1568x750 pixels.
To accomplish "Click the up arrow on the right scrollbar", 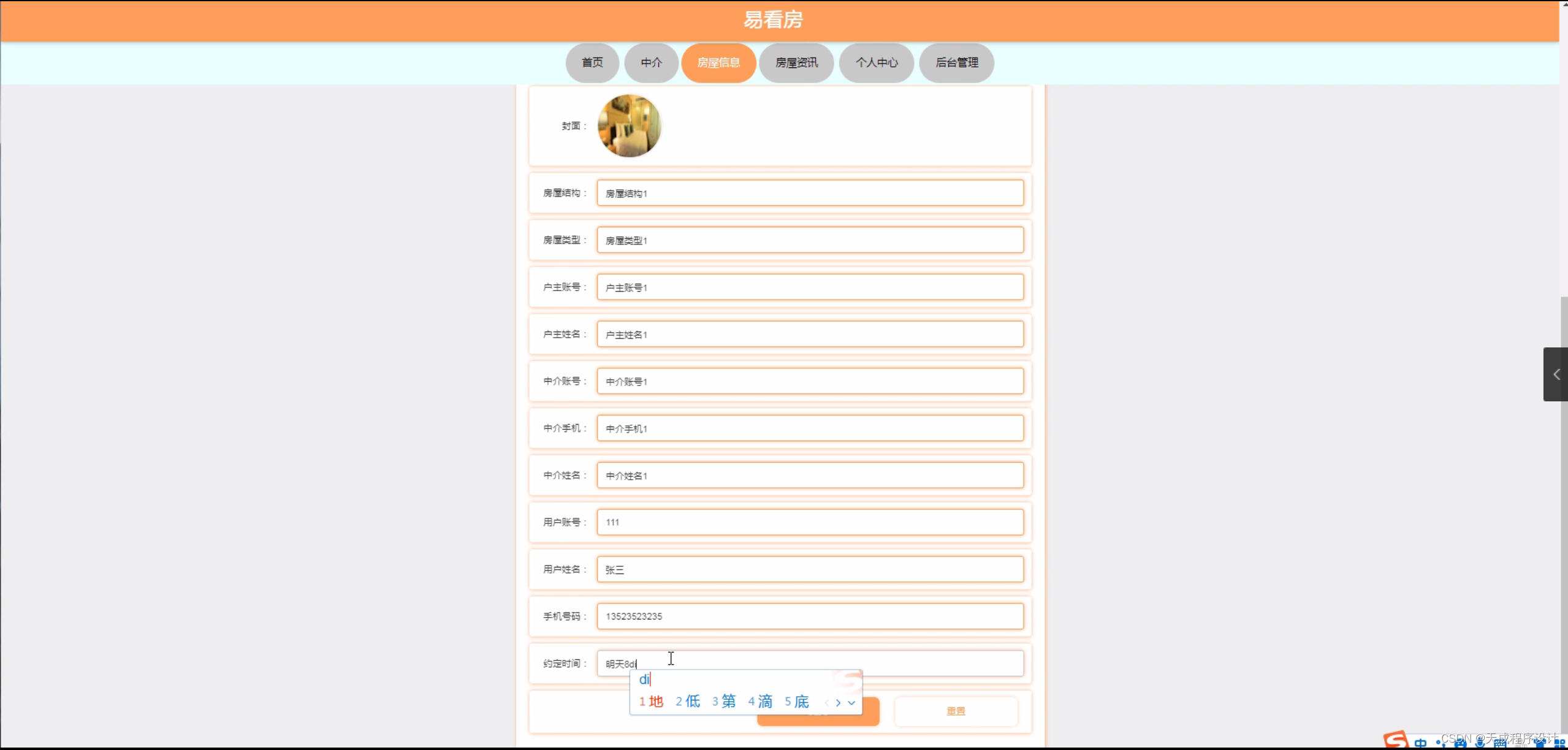I will click(1562, 5).
